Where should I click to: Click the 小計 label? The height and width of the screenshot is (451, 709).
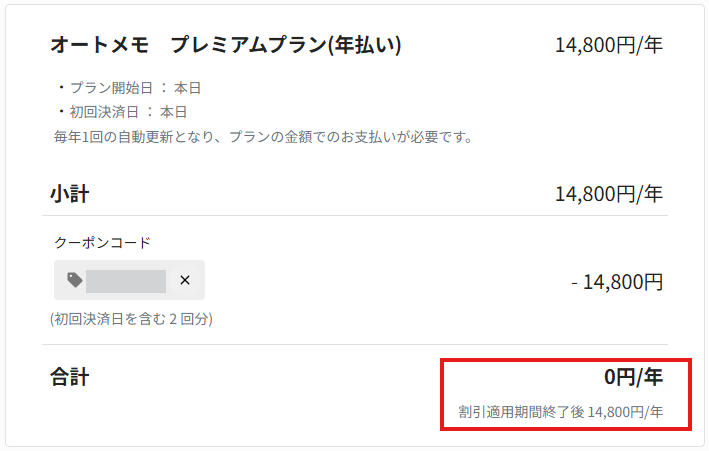coord(70,194)
